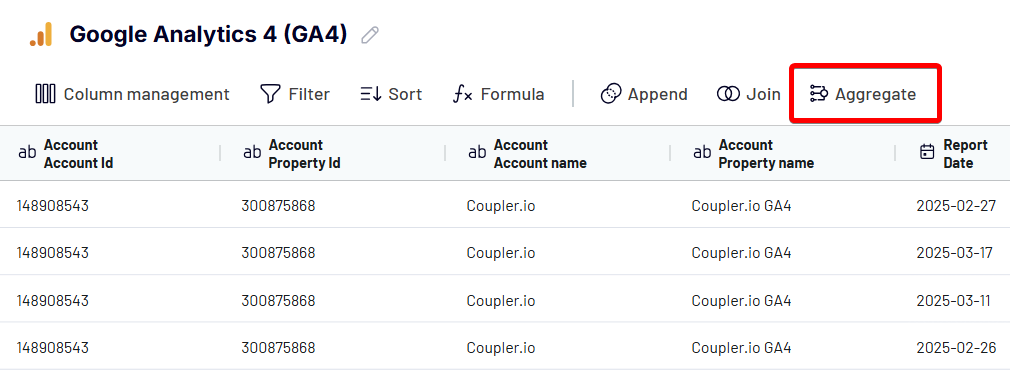Screen dimensions: 1010x372
Task: Click the Filter funnel icon
Action: [270, 94]
